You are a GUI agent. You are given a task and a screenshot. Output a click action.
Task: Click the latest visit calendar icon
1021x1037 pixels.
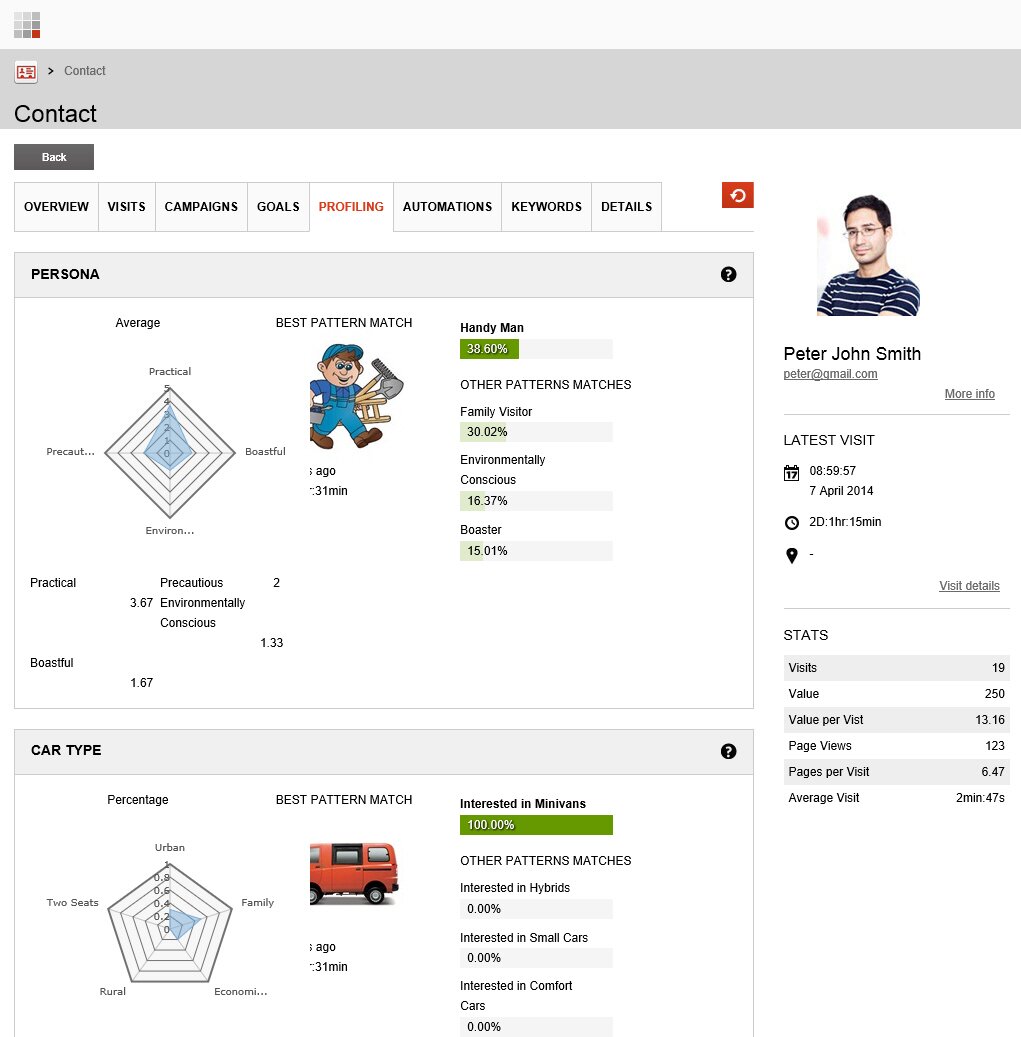(x=792, y=473)
